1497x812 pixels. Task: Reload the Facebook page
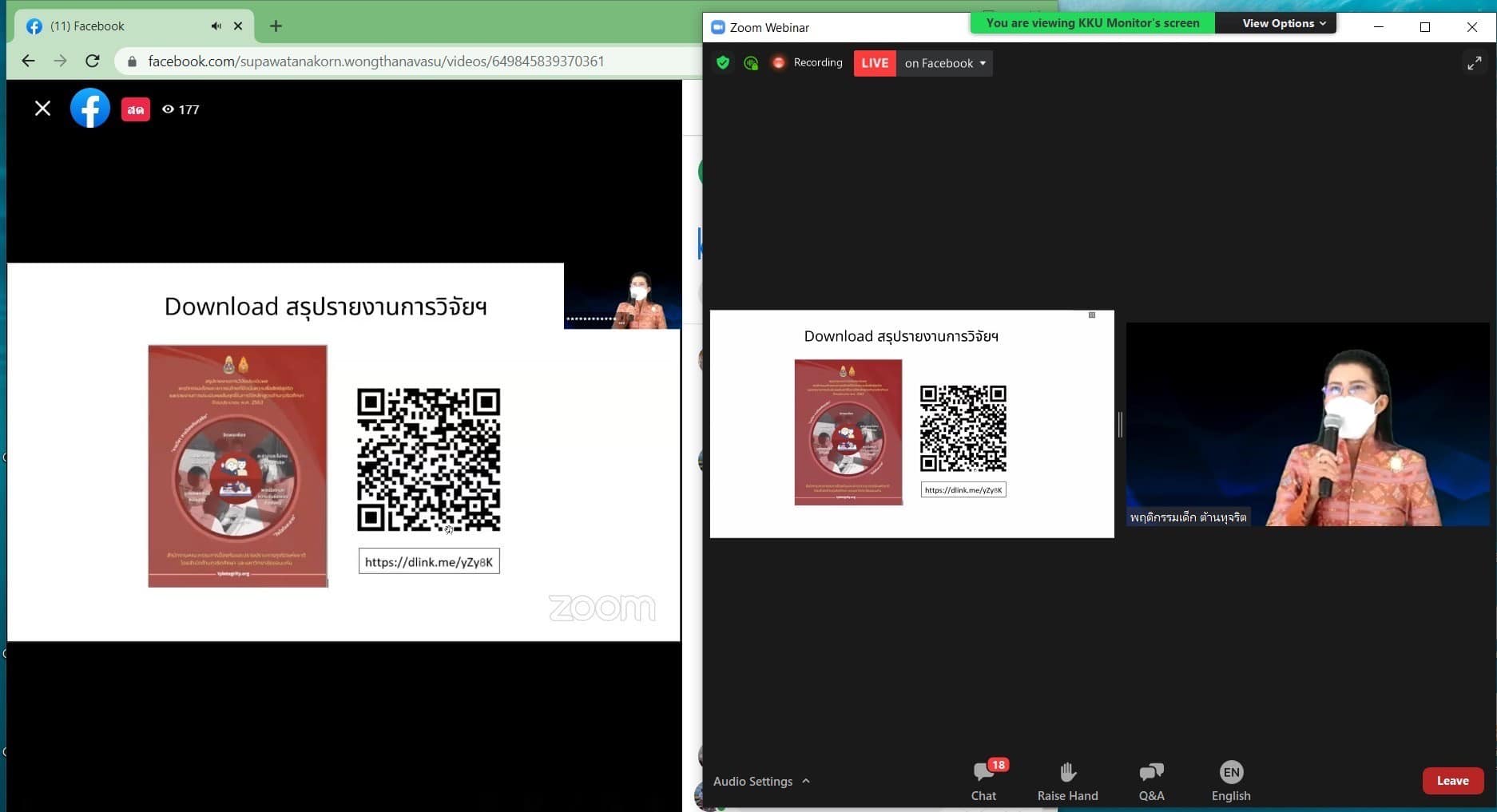(93, 61)
